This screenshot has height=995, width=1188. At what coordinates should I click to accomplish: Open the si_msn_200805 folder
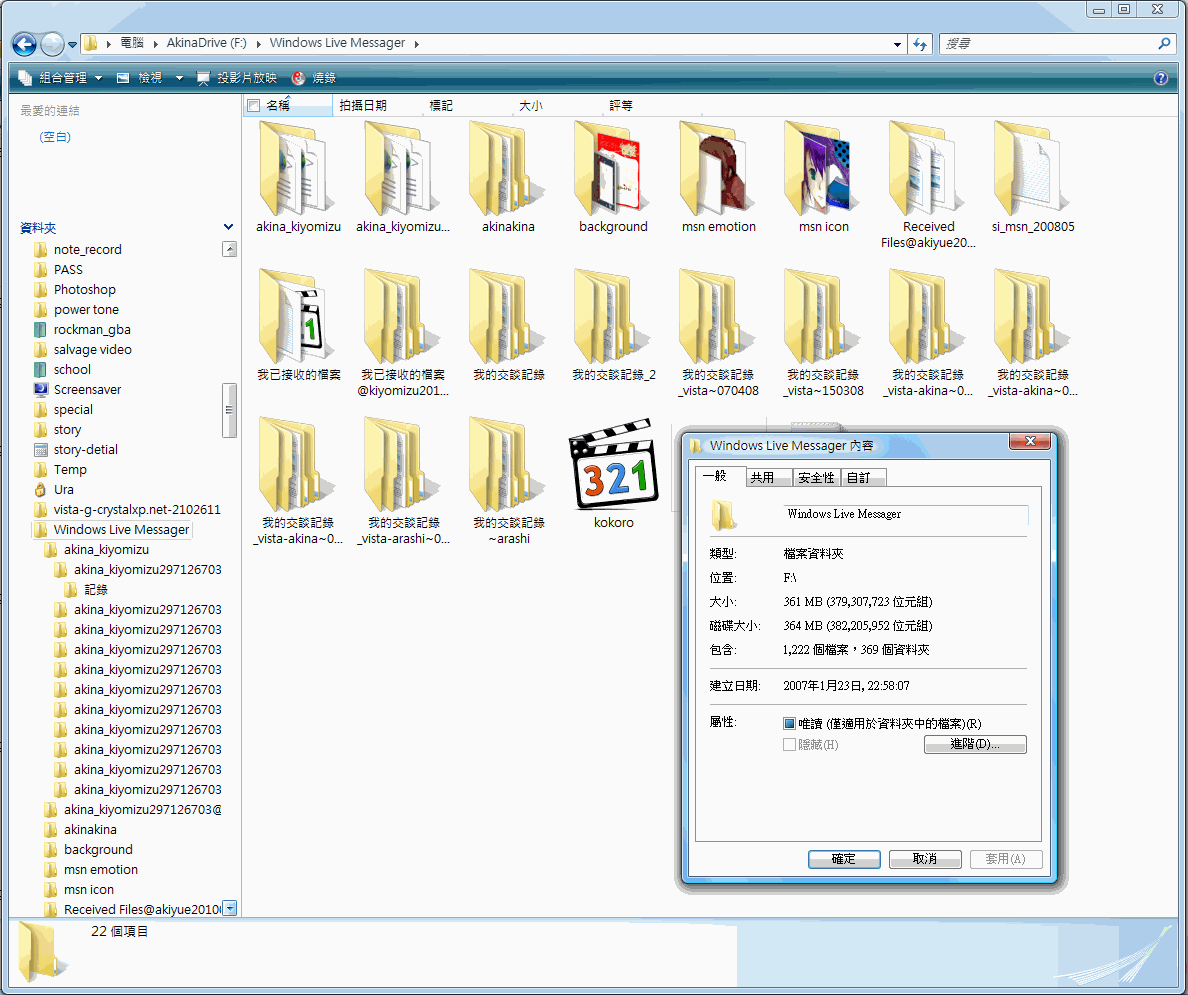pos(1033,169)
